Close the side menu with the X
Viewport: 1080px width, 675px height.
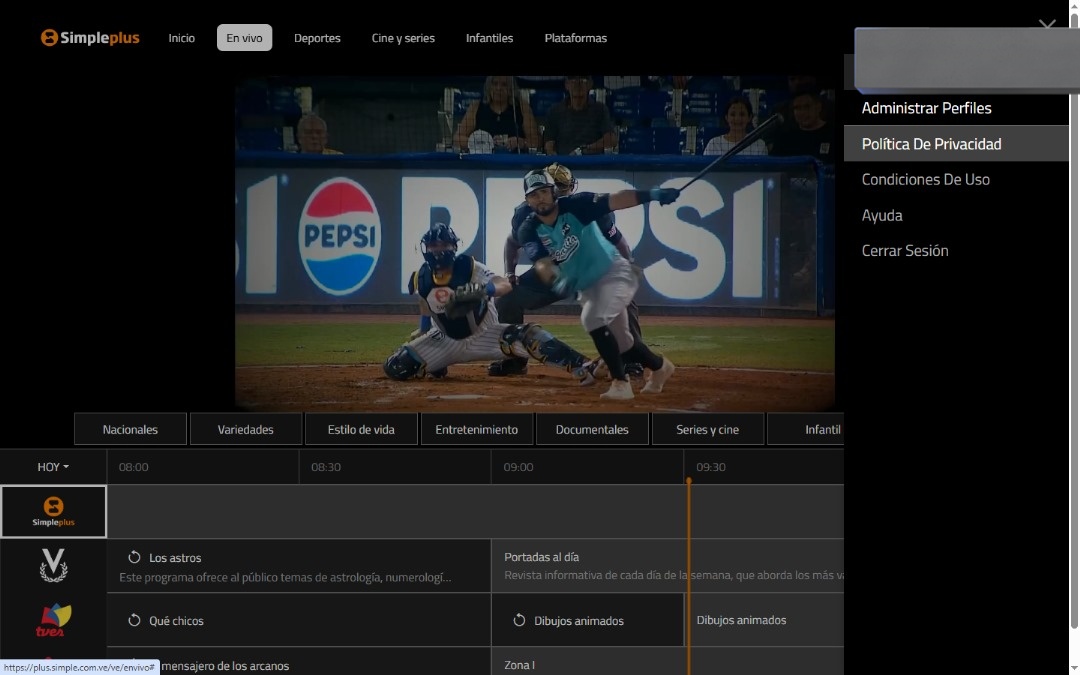[x=1047, y=26]
